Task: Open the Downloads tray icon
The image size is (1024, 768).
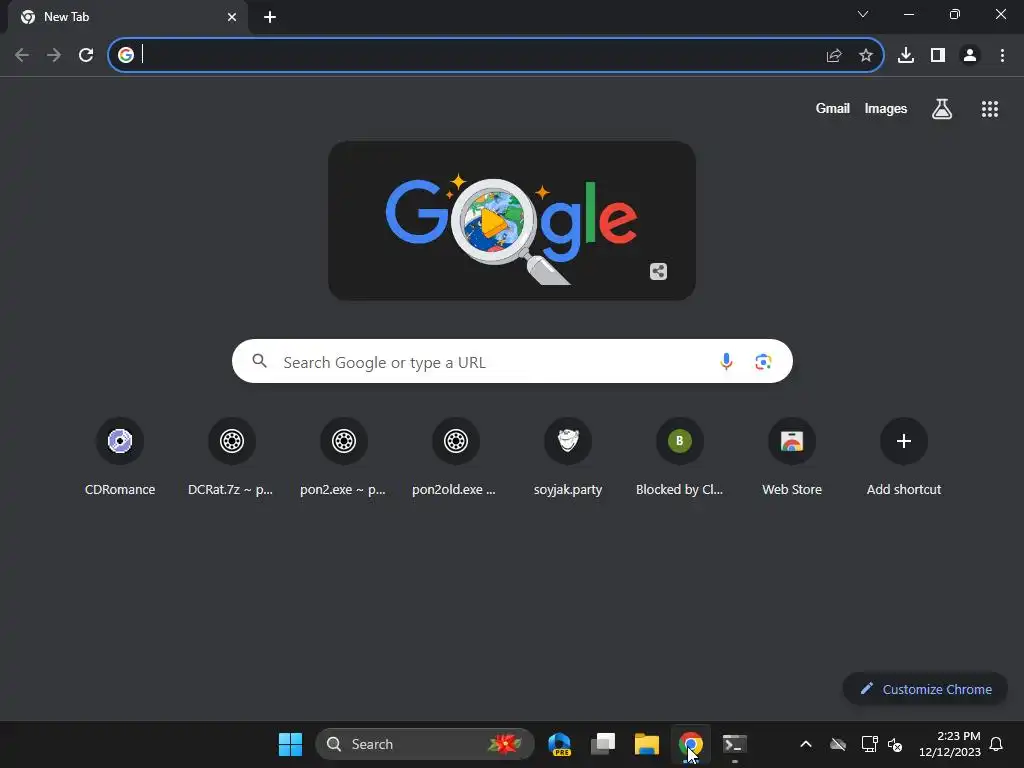Action: (906, 56)
